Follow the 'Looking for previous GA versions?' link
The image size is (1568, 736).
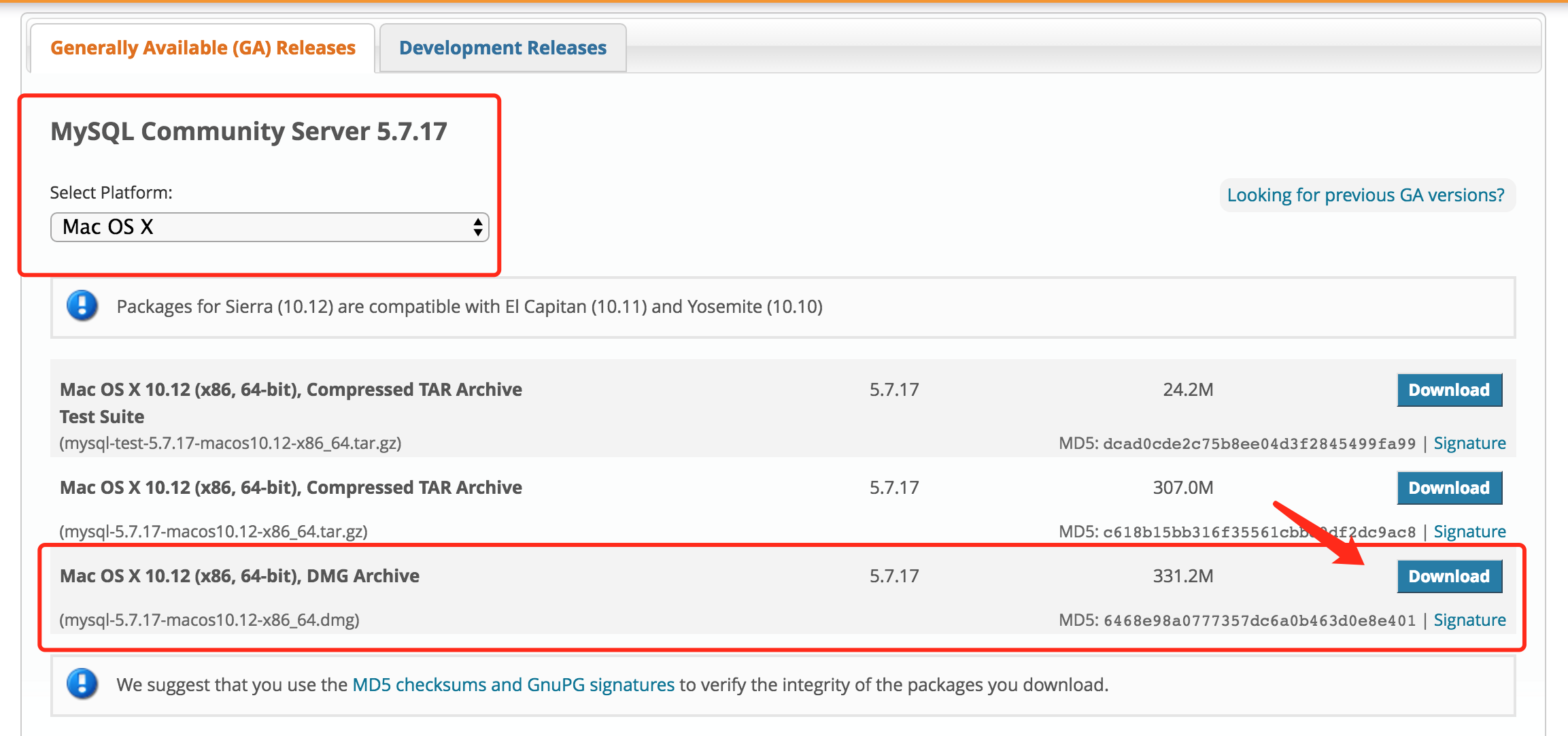1365,195
